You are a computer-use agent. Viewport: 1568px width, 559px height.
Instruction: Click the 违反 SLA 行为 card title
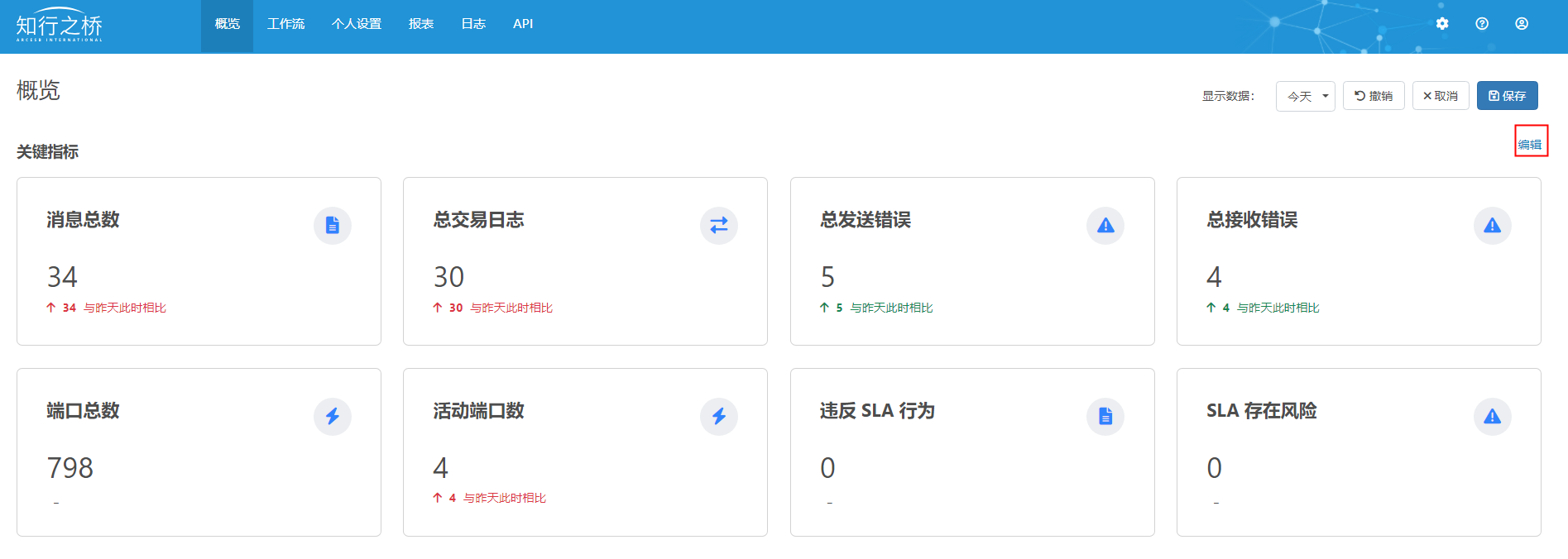coord(877,411)
